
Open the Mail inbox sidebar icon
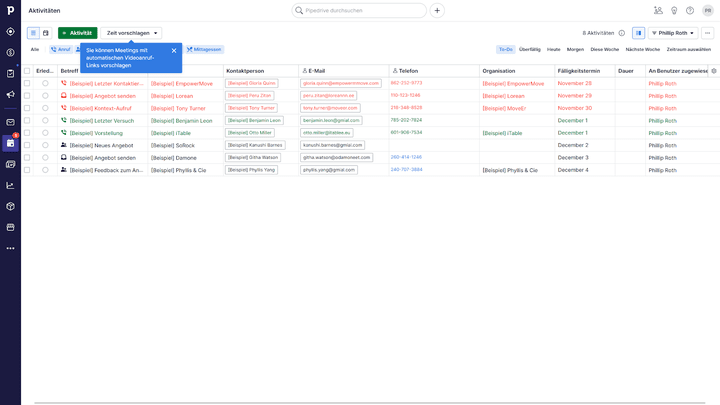point(10,122)
